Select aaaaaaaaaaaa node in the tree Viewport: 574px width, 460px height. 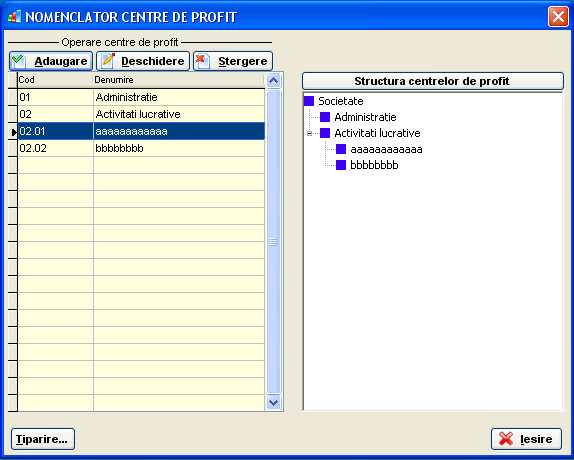click(387, 149)
